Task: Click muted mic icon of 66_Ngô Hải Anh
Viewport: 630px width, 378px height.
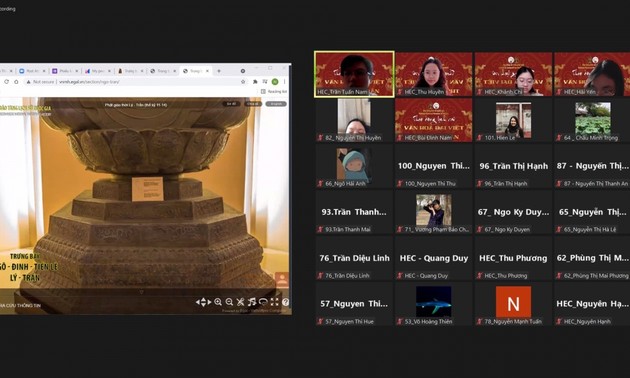Action: pos(320,184)
